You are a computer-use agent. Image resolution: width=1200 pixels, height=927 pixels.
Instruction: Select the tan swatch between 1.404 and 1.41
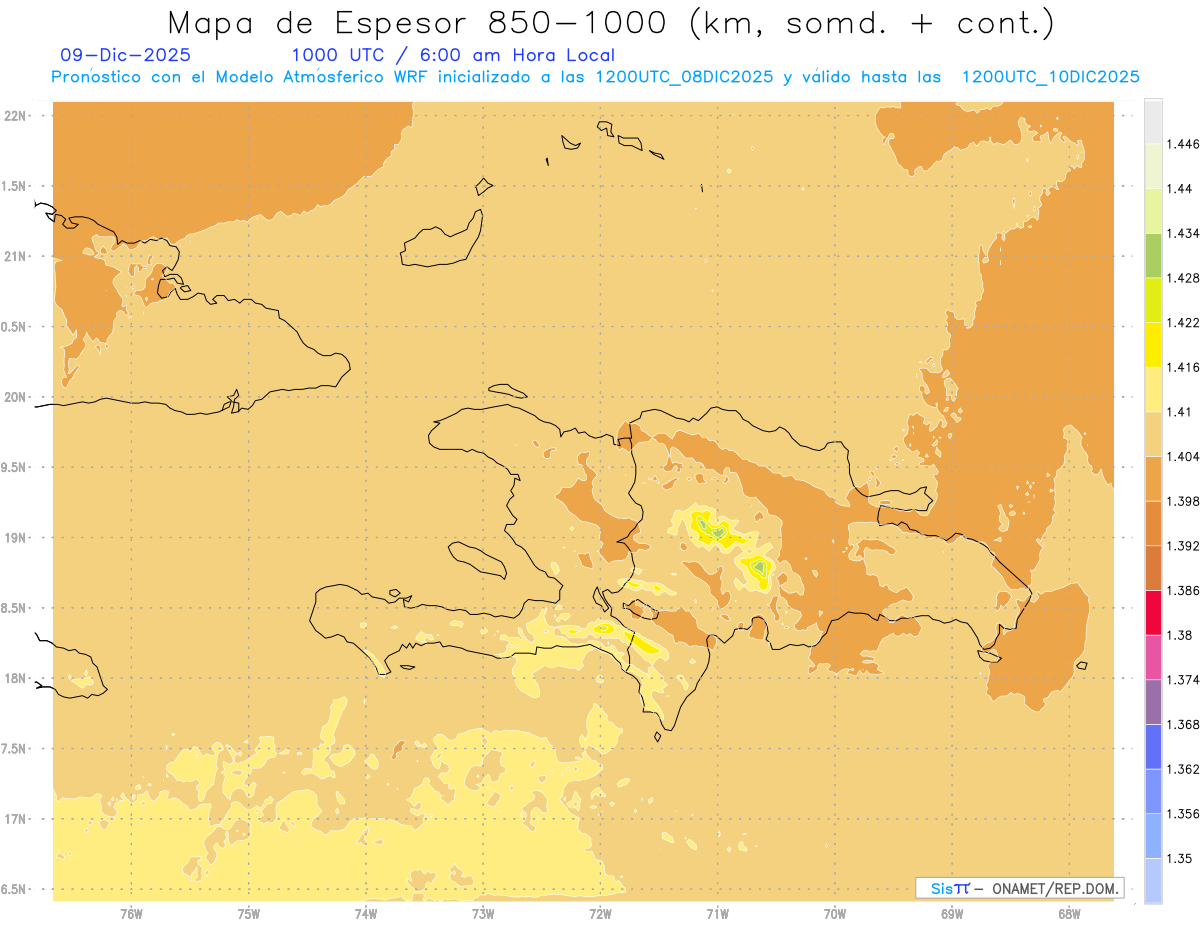pos(1153,434)
